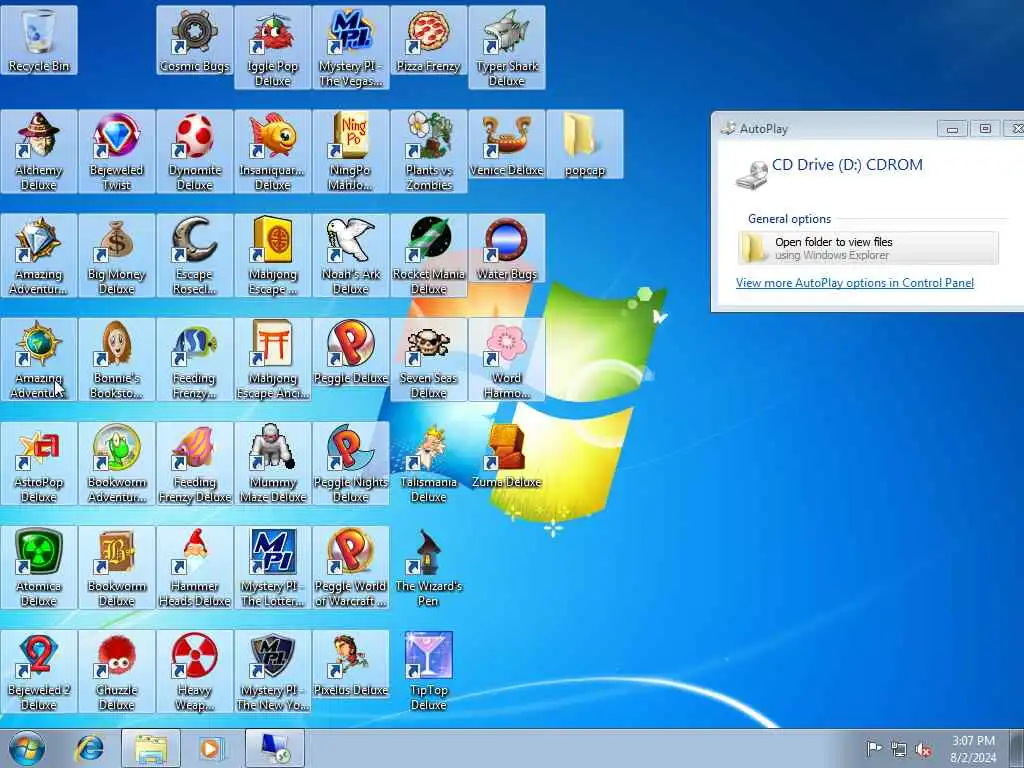Select the Peggle Nights Deluxe shortcut
1024x768 pixels.
(351, 464)
